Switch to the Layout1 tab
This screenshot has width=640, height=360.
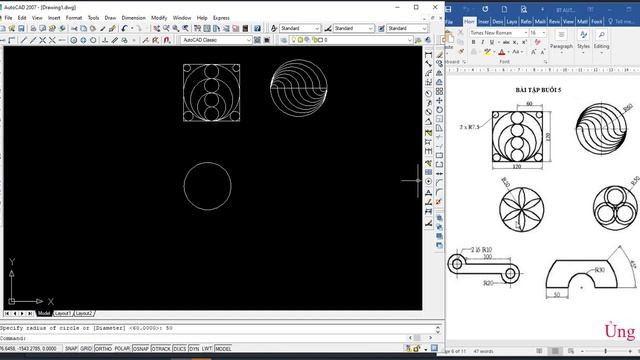[x=63, y=313]
